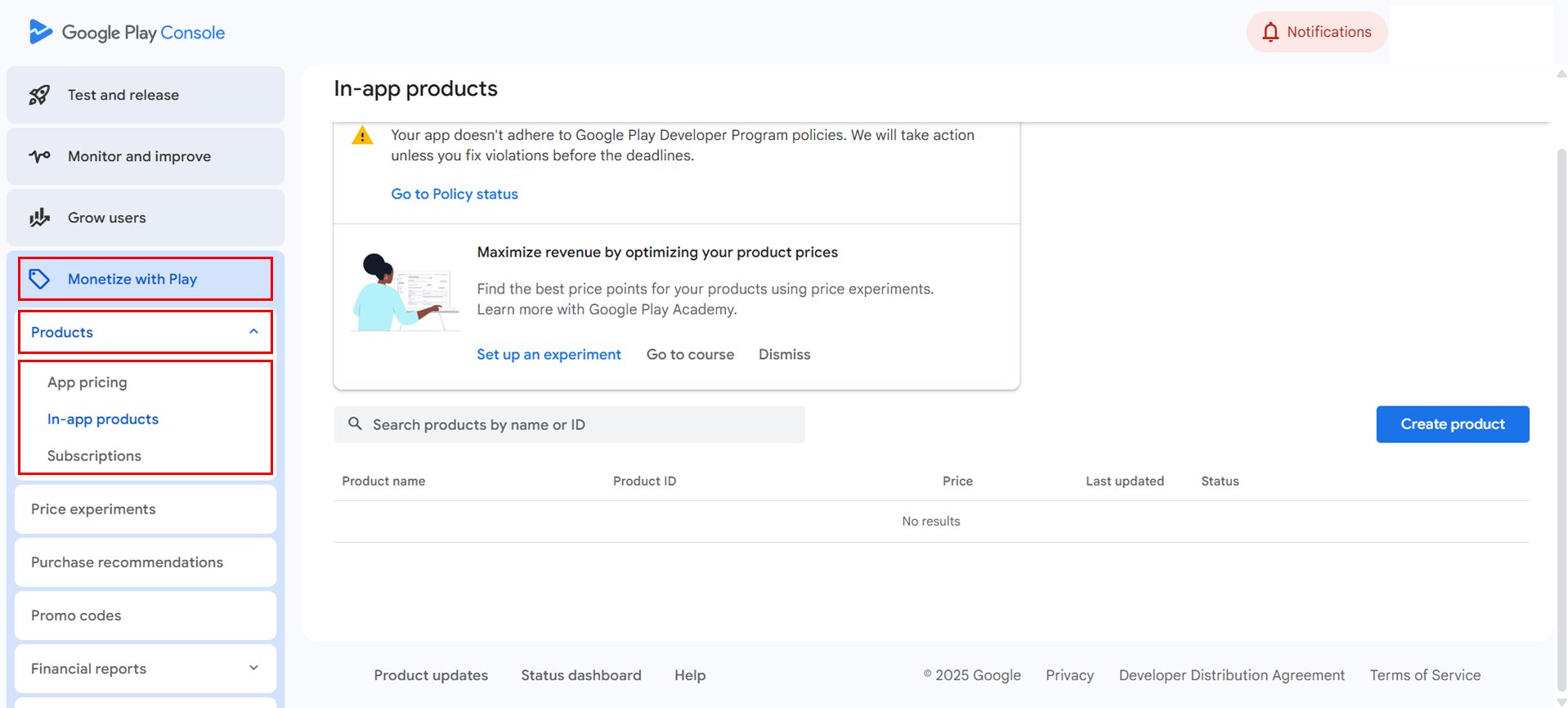The height and width of the screenshot is (708, 1568).
Task: Open Price experiments section
Action: (x=146, y=509)
